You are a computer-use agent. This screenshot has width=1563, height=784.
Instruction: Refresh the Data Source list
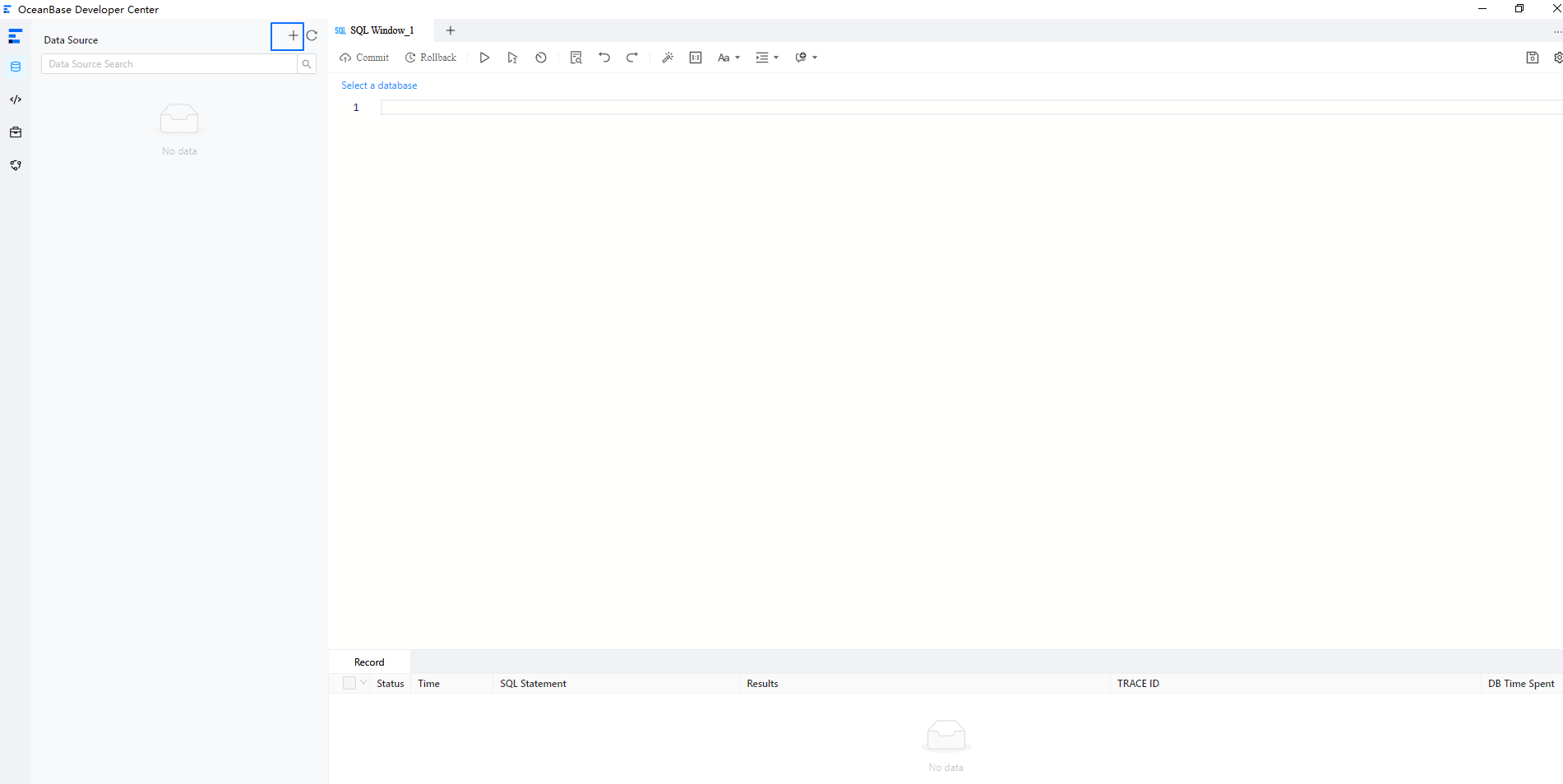312,36
